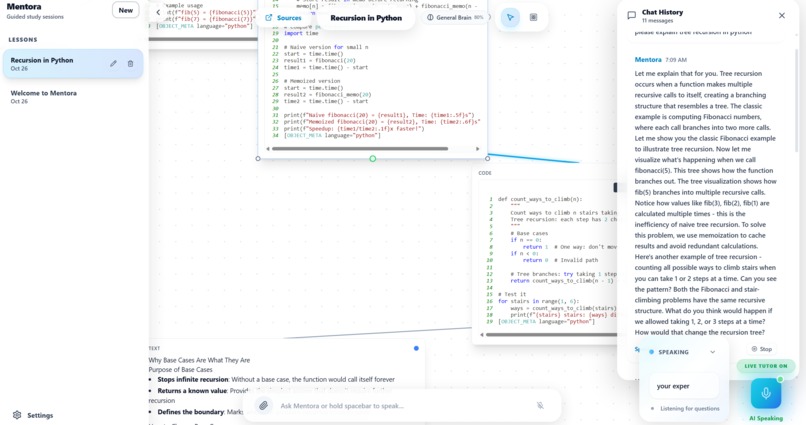Collapse the Speaking status panel chevron
Screen dimensions: 806x425
[x=712, y=352]
